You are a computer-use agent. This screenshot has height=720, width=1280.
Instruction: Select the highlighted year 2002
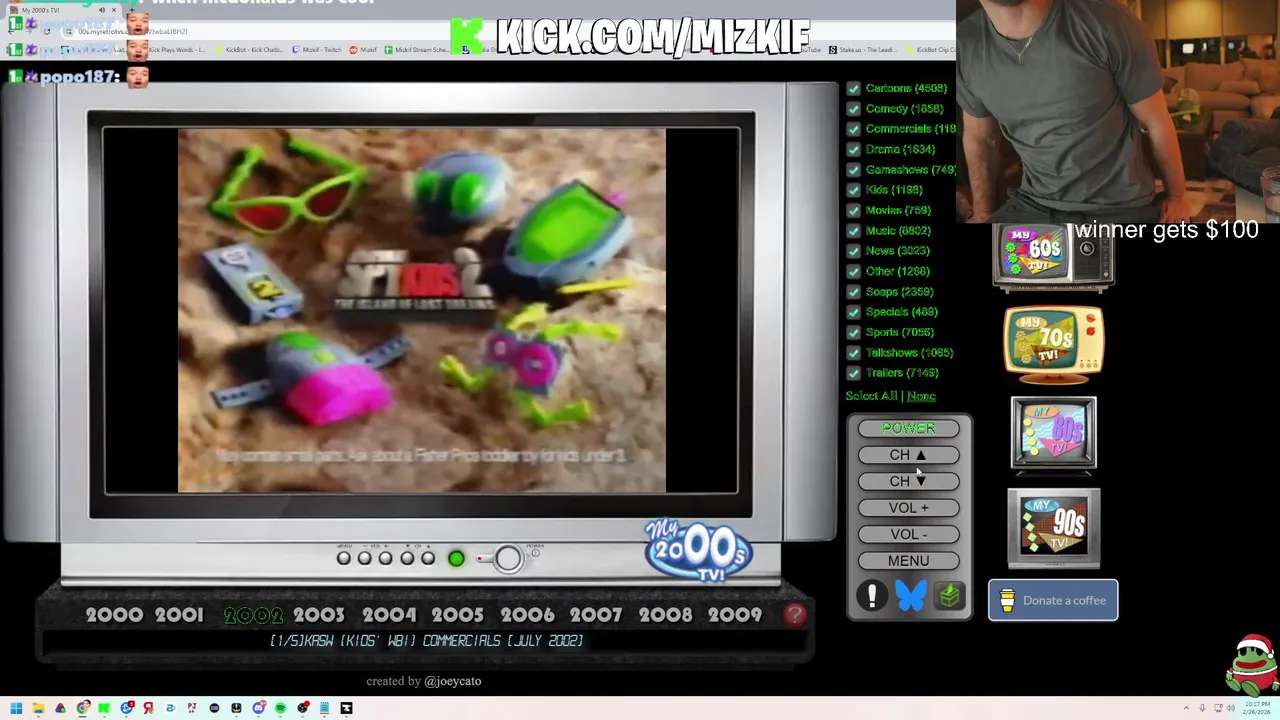[x=253, y=615]
